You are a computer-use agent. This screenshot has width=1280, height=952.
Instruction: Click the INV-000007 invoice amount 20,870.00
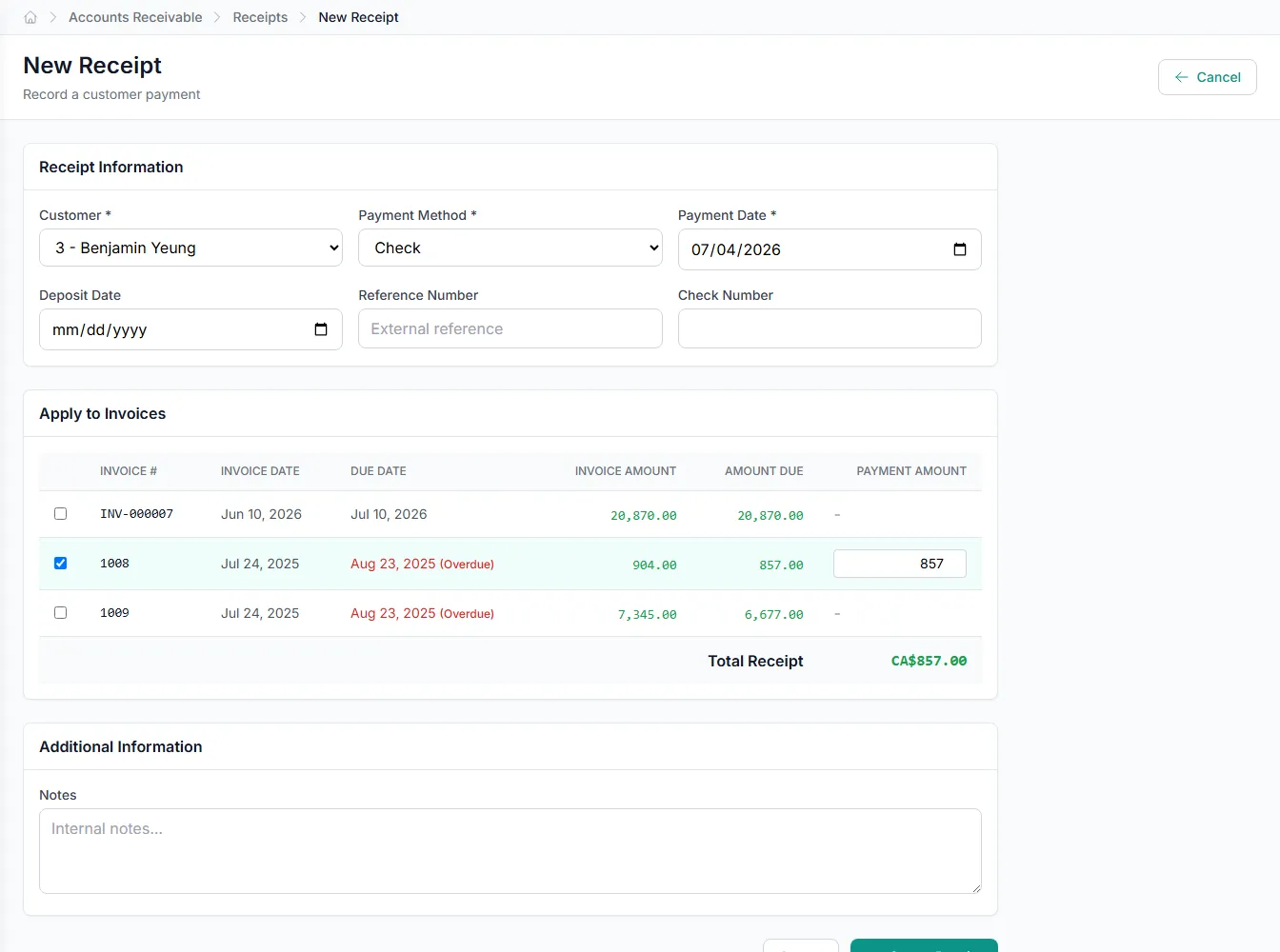click(x=644, y=516)
